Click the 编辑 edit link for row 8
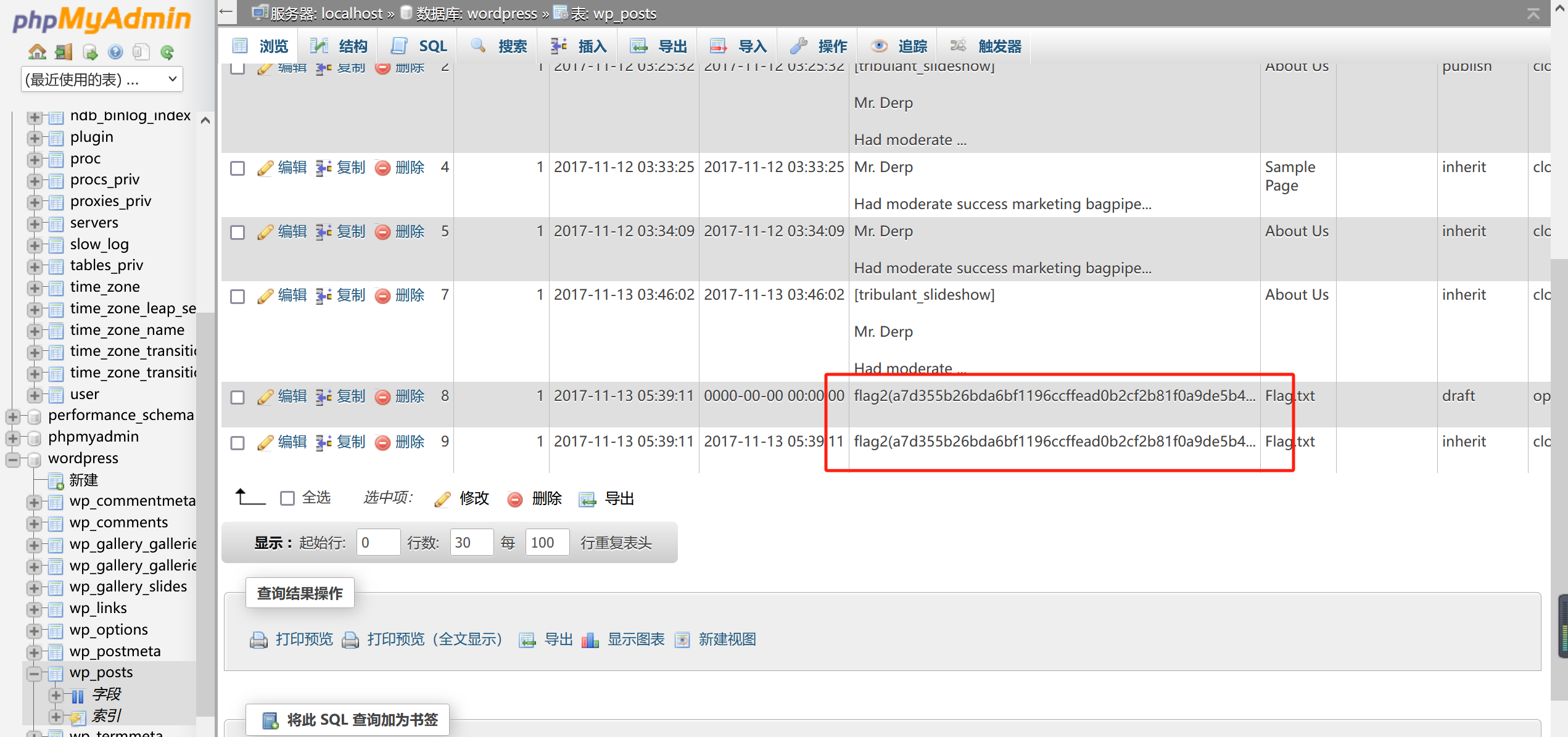The height and width of the screenshot is (737, 1568). (x=292, y=397)
